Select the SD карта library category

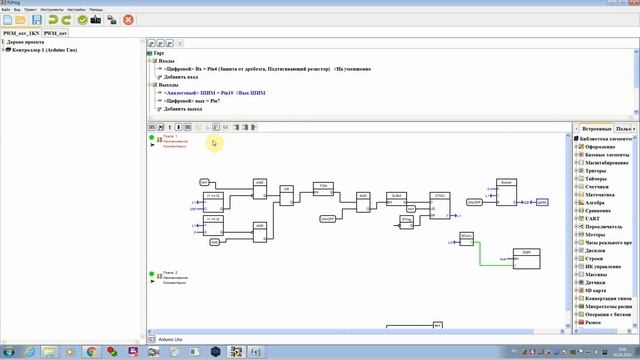coord(596,291)
